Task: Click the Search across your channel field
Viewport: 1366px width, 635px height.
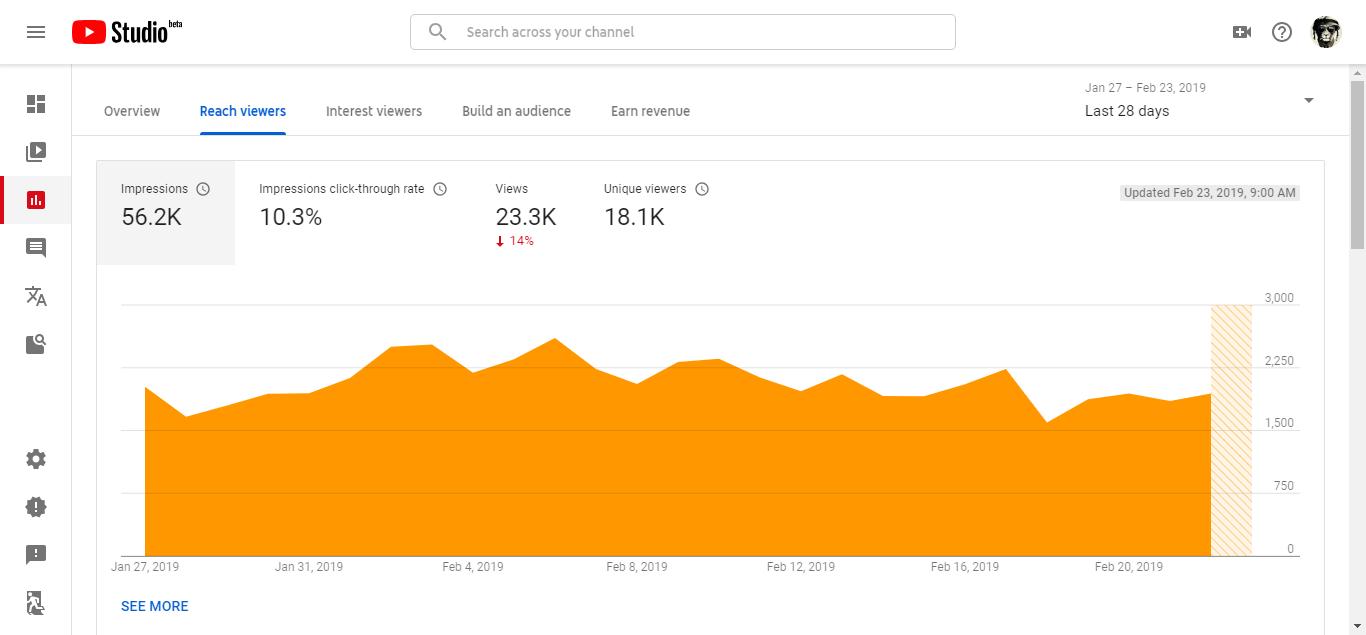Action: [x=682, y=32]
